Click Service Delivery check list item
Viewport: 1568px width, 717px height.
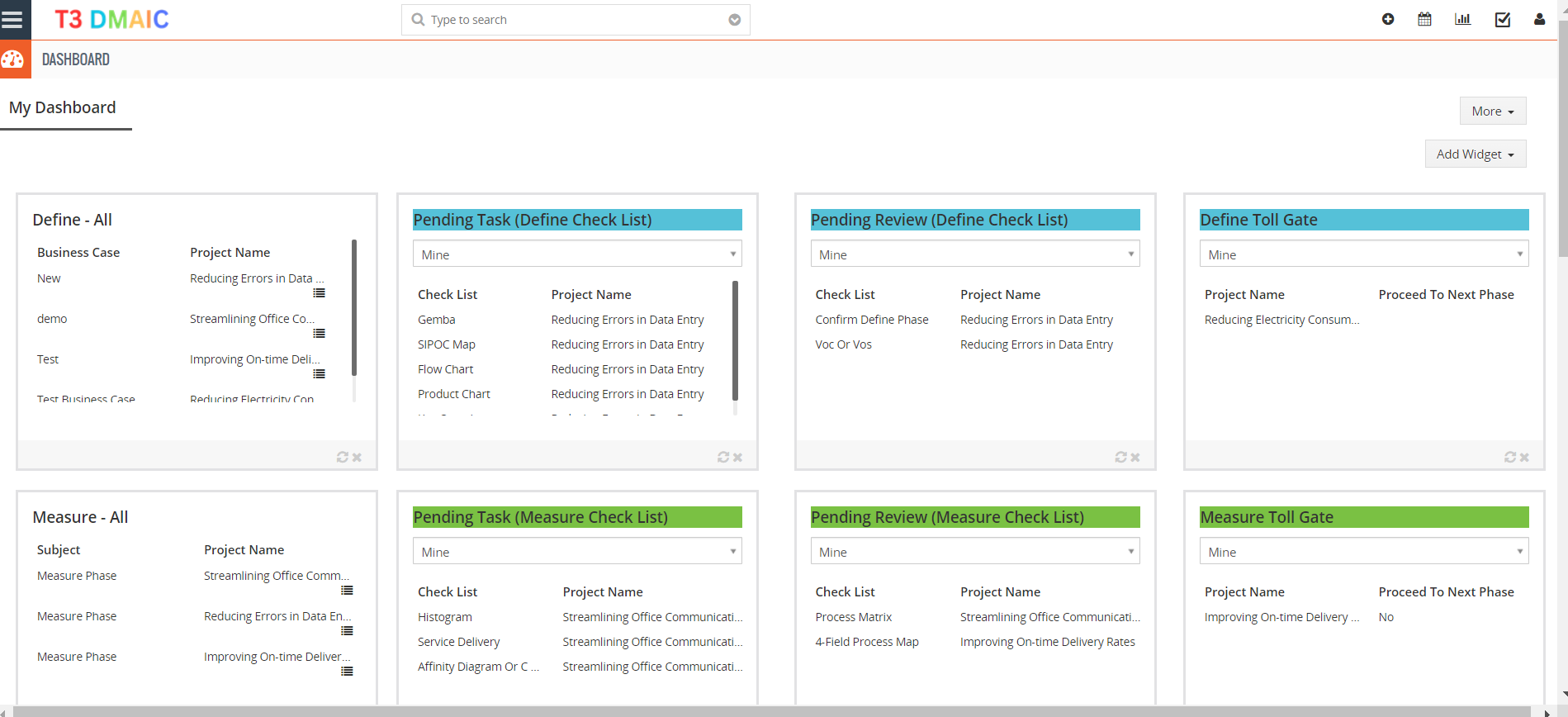pos(459,642)
